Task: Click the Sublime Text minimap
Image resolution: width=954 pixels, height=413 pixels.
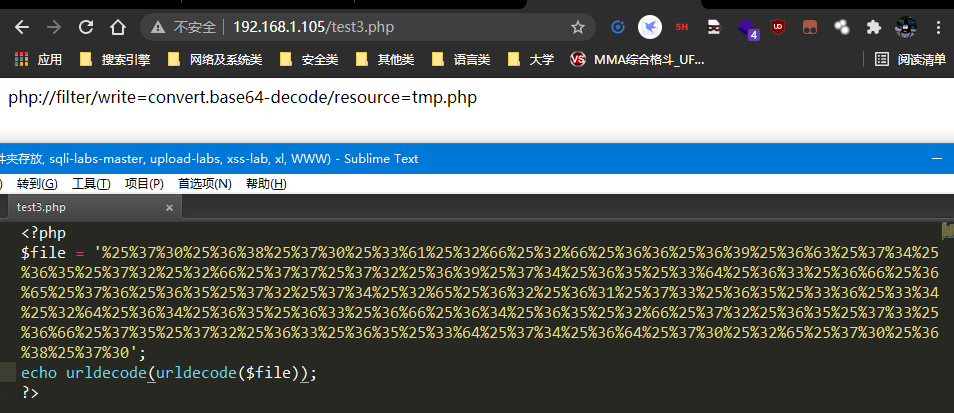Action: click(x=947, y=231)
